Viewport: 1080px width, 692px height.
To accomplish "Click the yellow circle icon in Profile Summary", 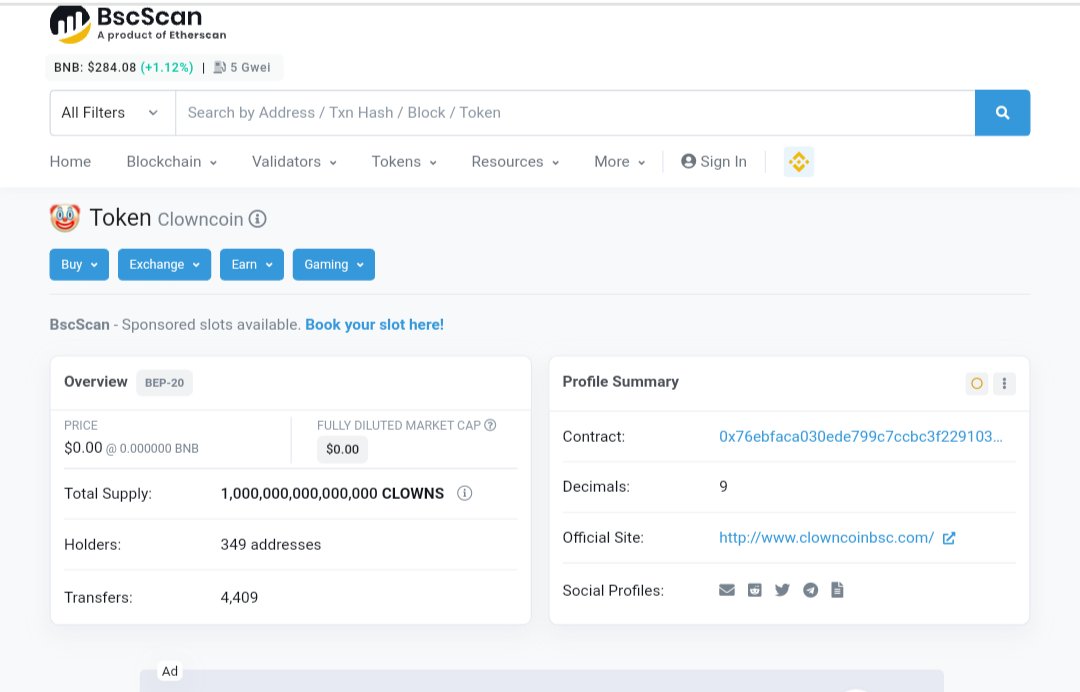I will [977, 384].
